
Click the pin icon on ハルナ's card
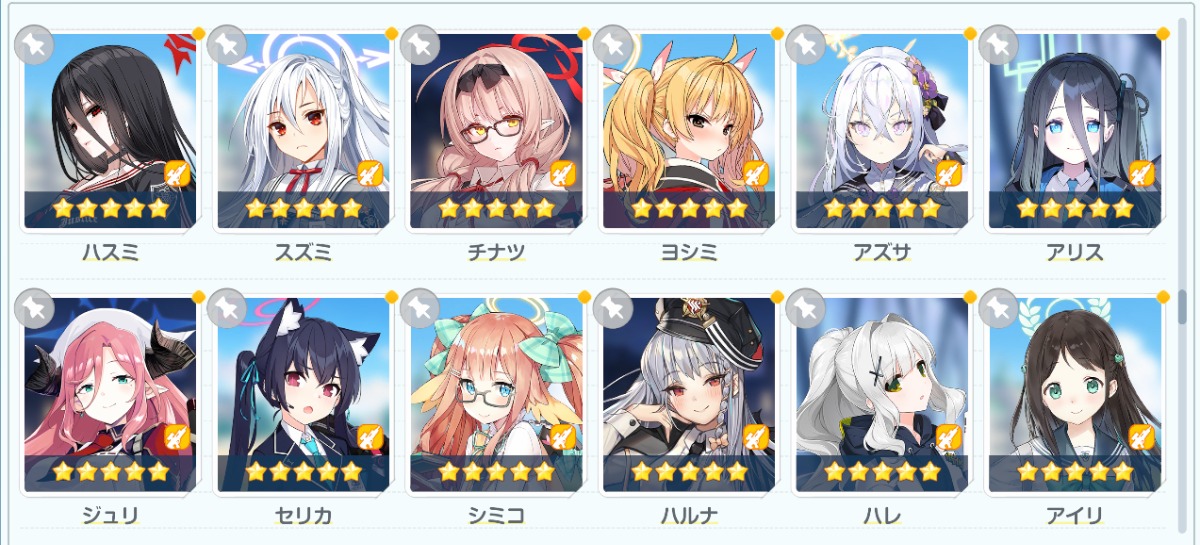[613, 308]
